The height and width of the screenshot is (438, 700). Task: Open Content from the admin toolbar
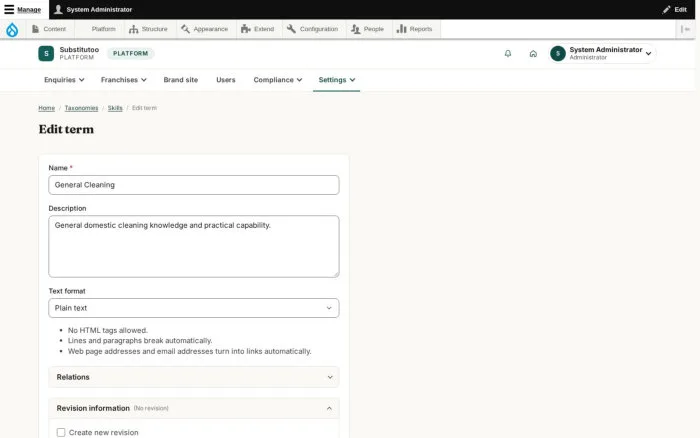[49, 29]
